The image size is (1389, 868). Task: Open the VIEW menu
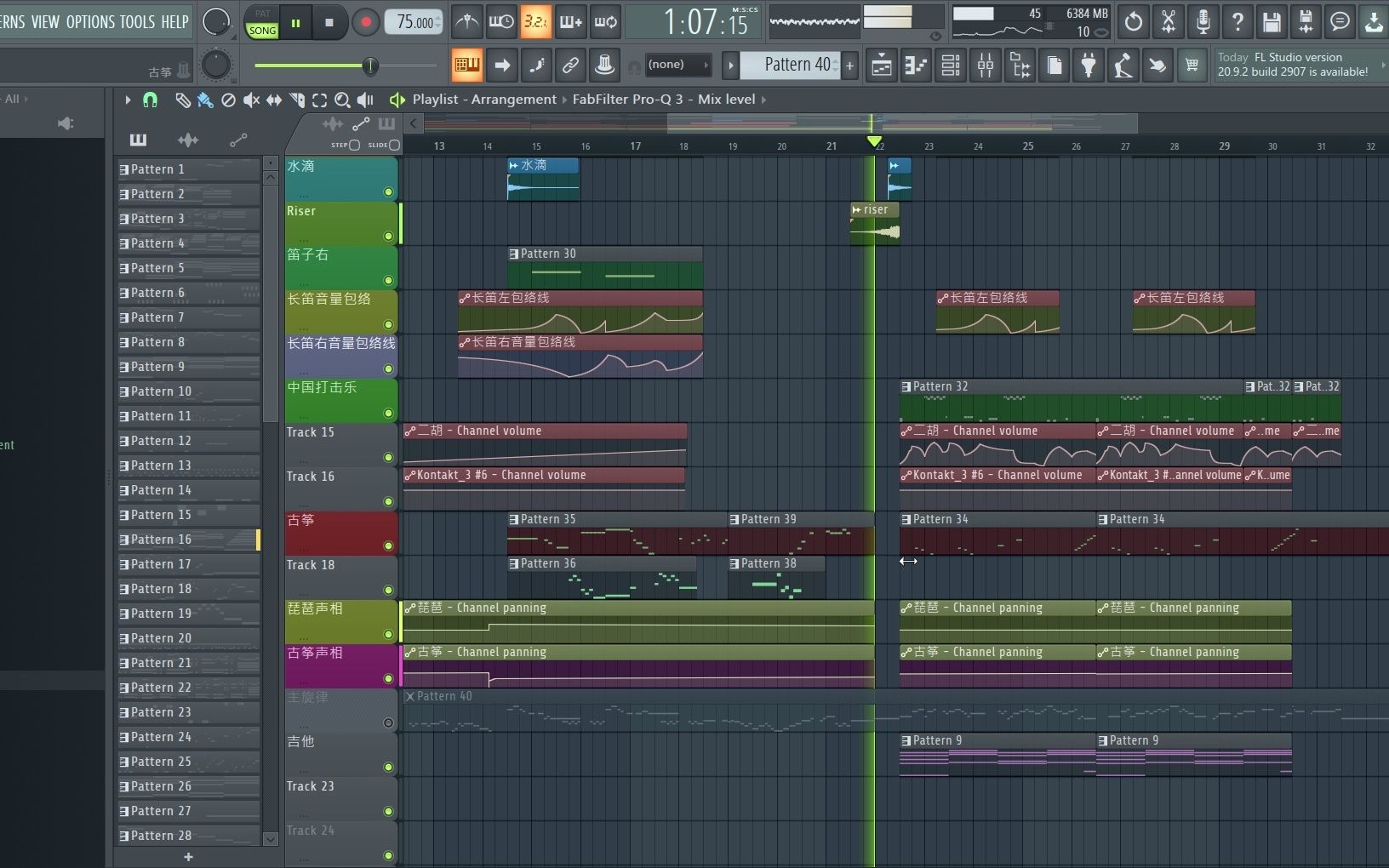tap(45, 22)
